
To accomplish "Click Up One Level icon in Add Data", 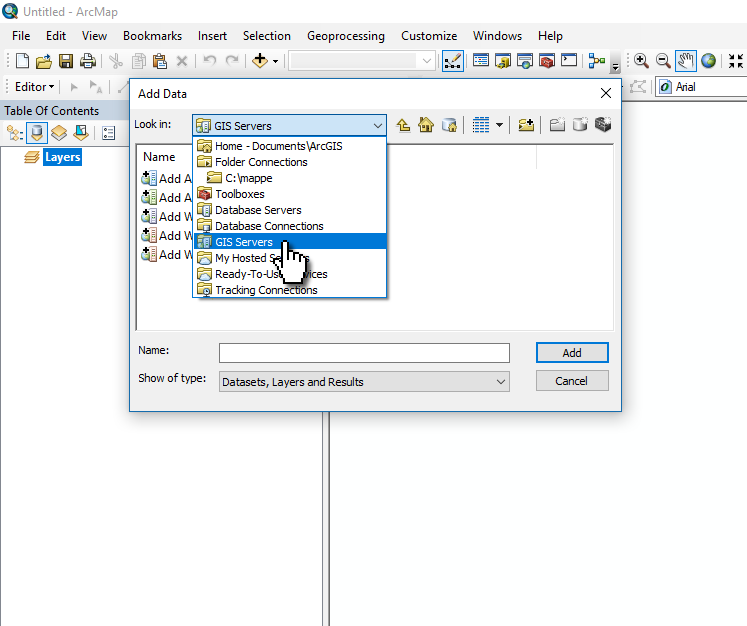I will point(404,125).
